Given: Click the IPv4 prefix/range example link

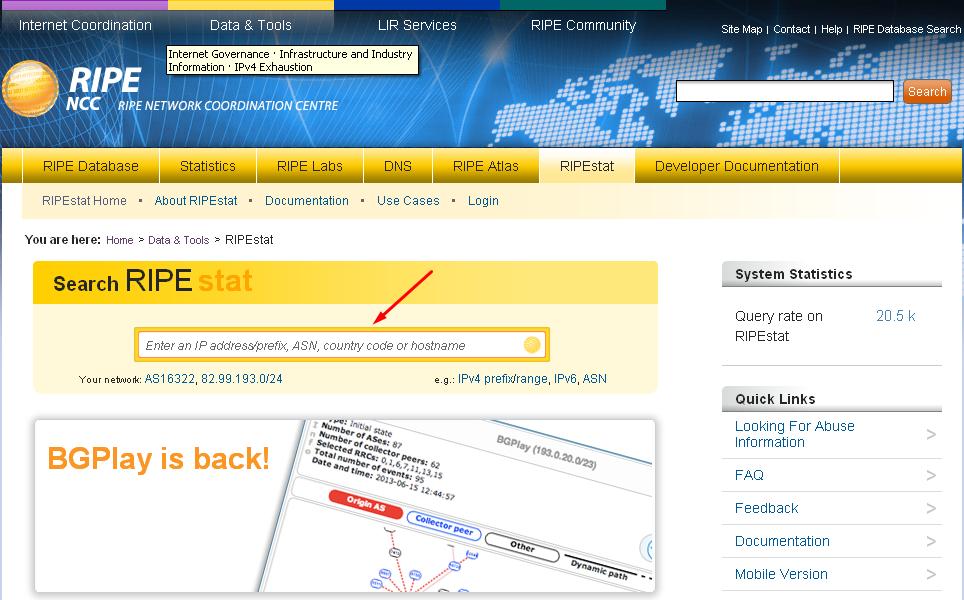Looking at the screenshot, I should [x=503, y=379].
